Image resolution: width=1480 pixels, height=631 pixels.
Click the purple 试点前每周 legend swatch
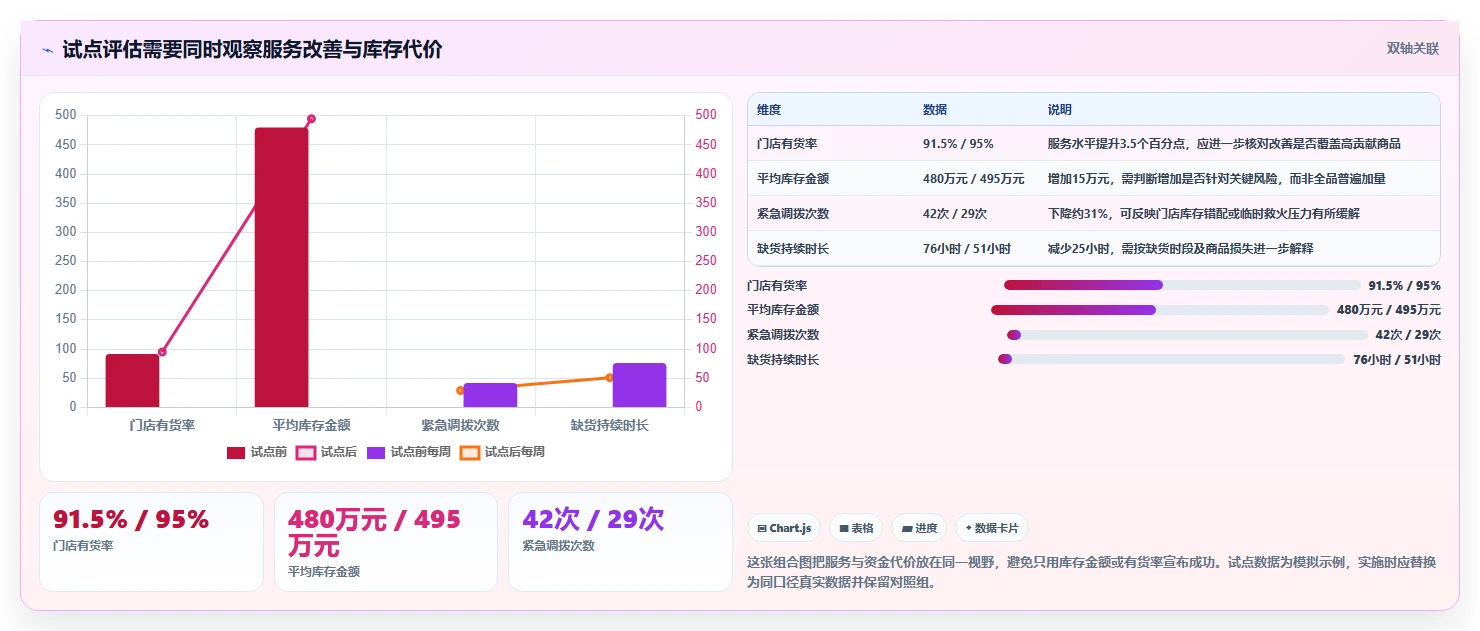(x=376, y=453)
